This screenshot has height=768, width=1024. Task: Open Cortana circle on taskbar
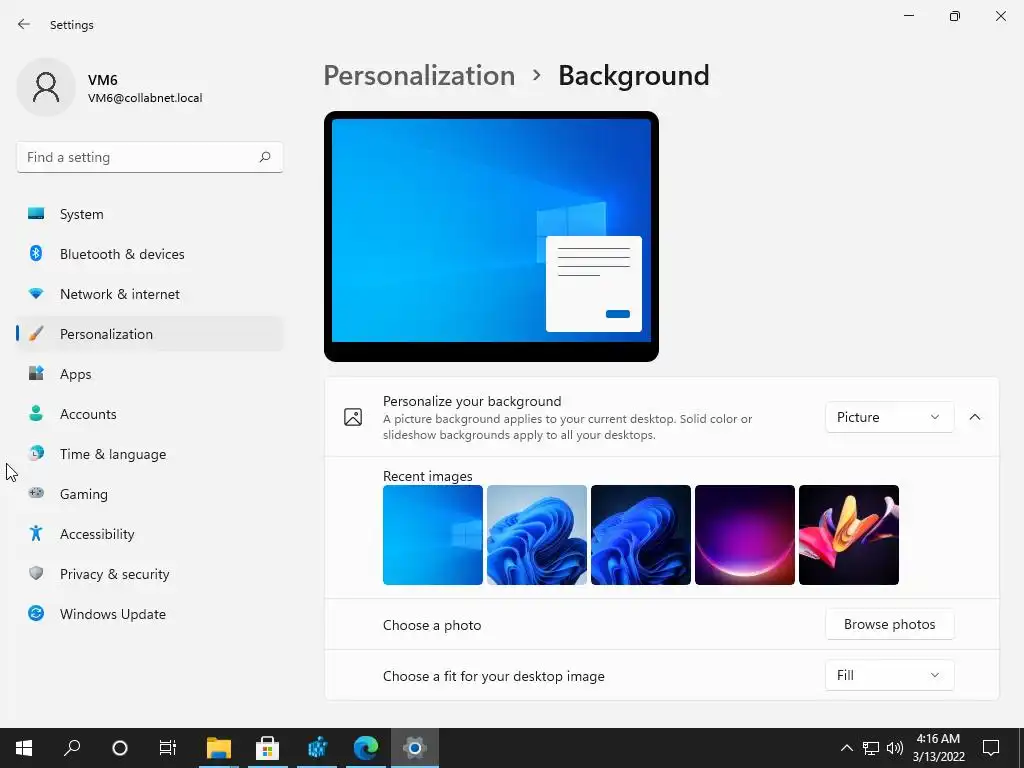(x=120, y=748)
